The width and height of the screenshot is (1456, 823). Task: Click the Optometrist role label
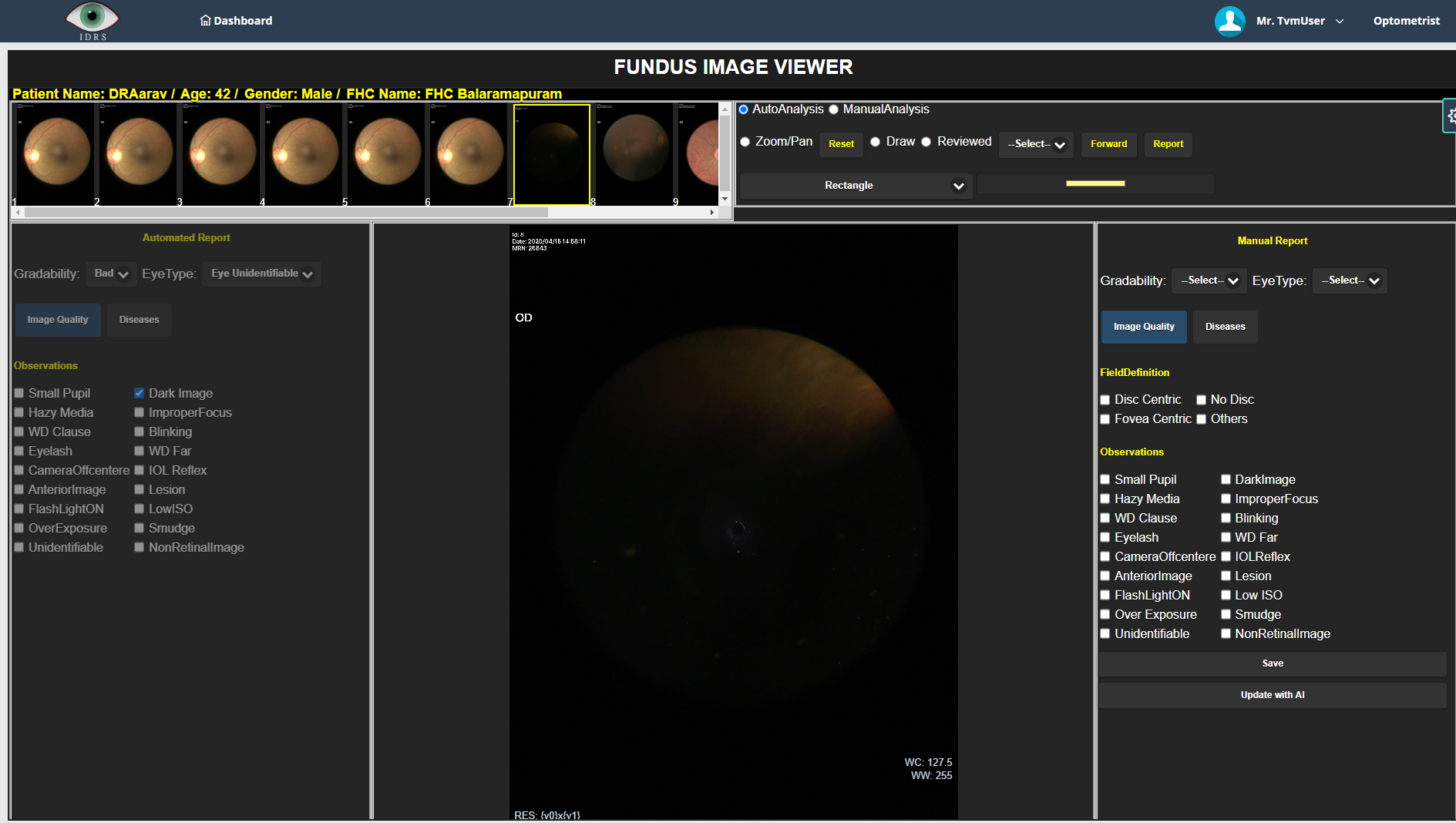pos(1406,21)
